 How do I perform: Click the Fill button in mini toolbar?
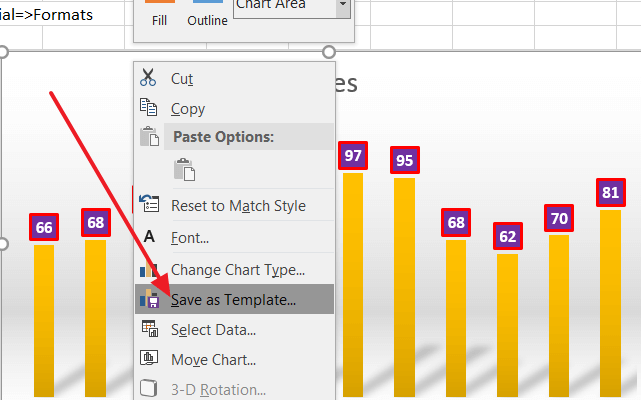click(x=159, y=13)
